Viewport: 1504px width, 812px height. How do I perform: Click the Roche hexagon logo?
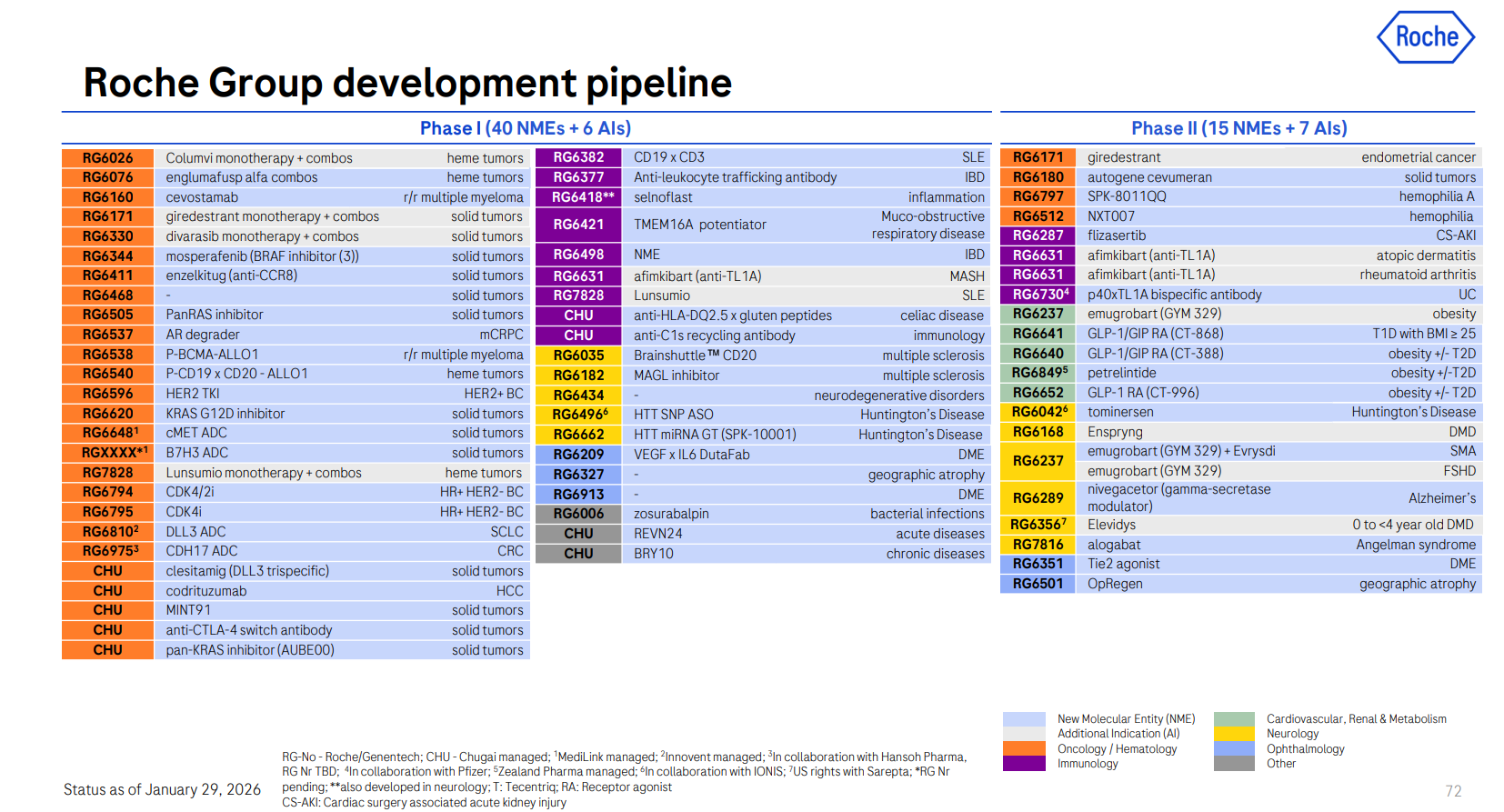1425,37
